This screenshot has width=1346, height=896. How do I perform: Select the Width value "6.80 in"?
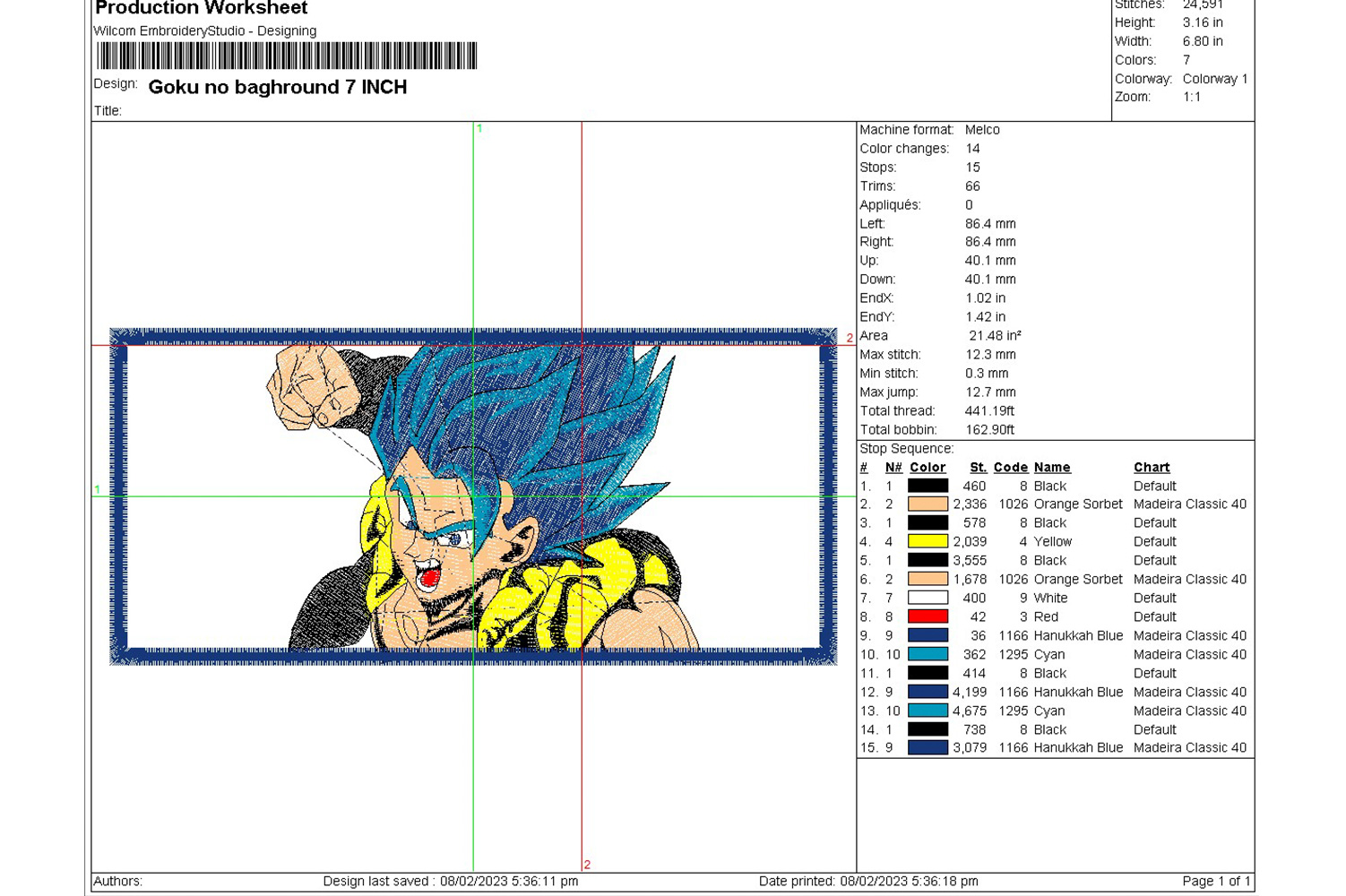coord(1203,41)
